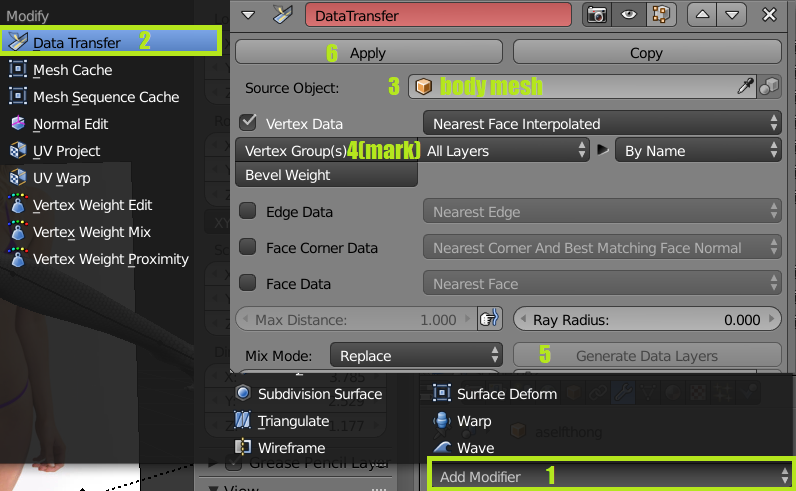Image resolution: width=796 pixels, height=491 pixels.
Task: Choose Vertex Weight Proximity modifier
Action: click(111, 258)
